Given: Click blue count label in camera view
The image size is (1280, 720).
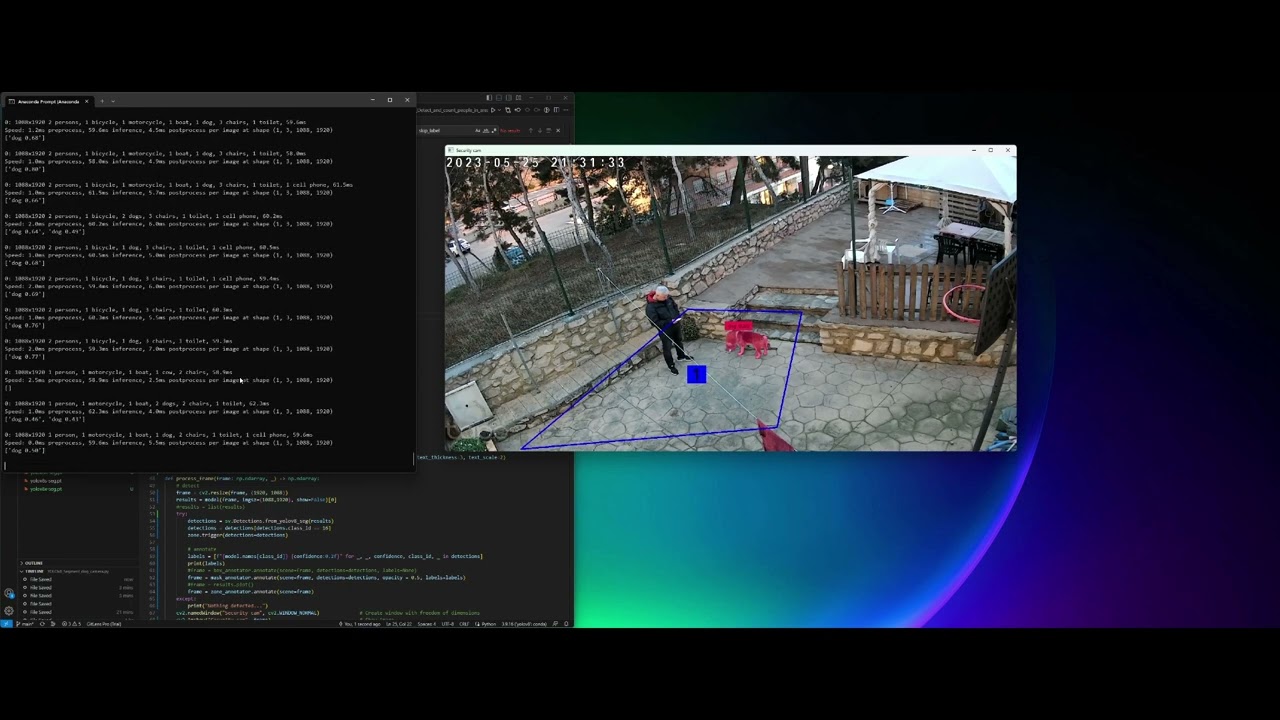Looking at the screenshot, I should pos(697,375).
